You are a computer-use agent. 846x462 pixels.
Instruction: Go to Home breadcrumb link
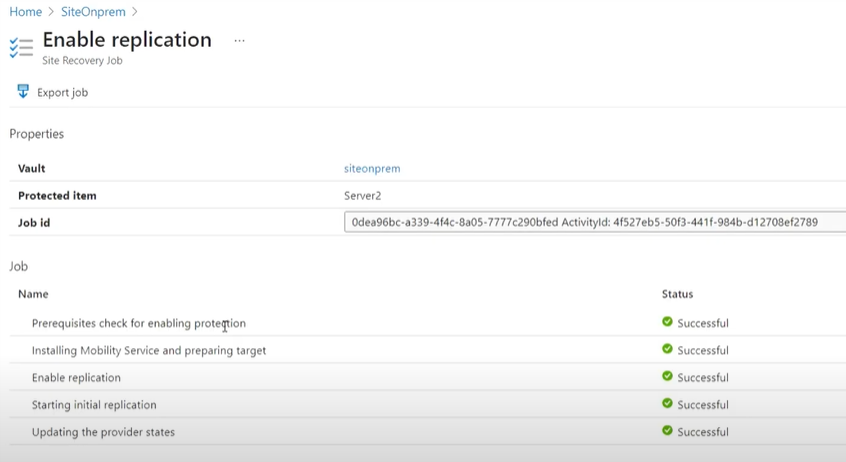pyautogui.click(x=25, y=12)
